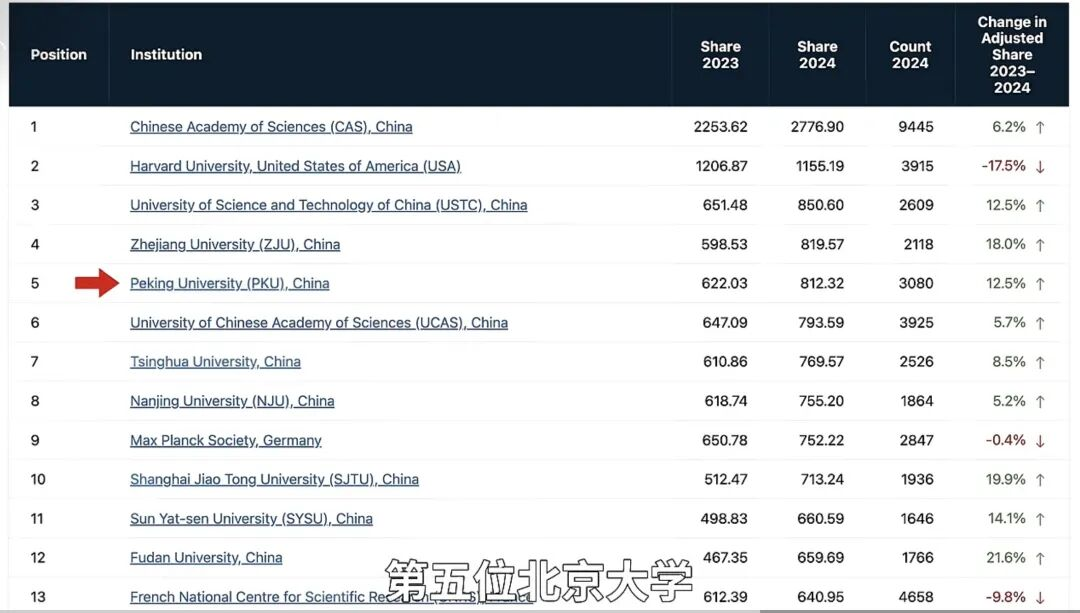The image size is (1080, 613).
Task: Click Harvard University institution link
Action: coord(295,166)
